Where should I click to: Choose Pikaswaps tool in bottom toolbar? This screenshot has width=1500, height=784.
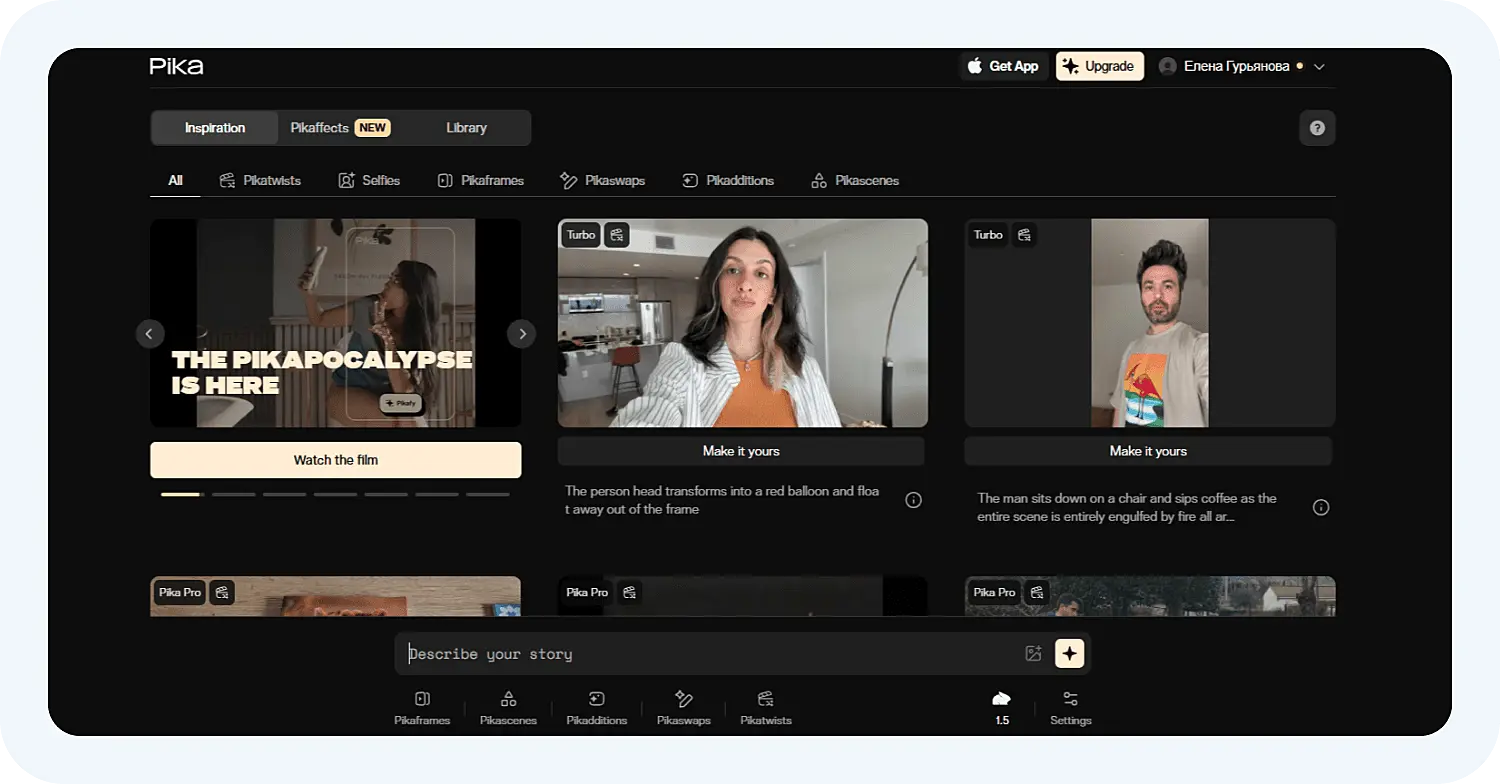(x=683, y=707)
